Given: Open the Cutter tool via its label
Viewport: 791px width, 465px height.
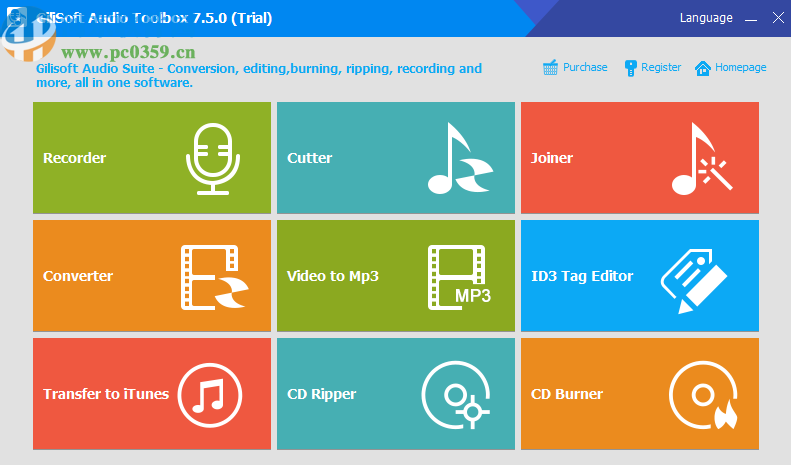Looking at the screenshot, I should coord(310,158).
